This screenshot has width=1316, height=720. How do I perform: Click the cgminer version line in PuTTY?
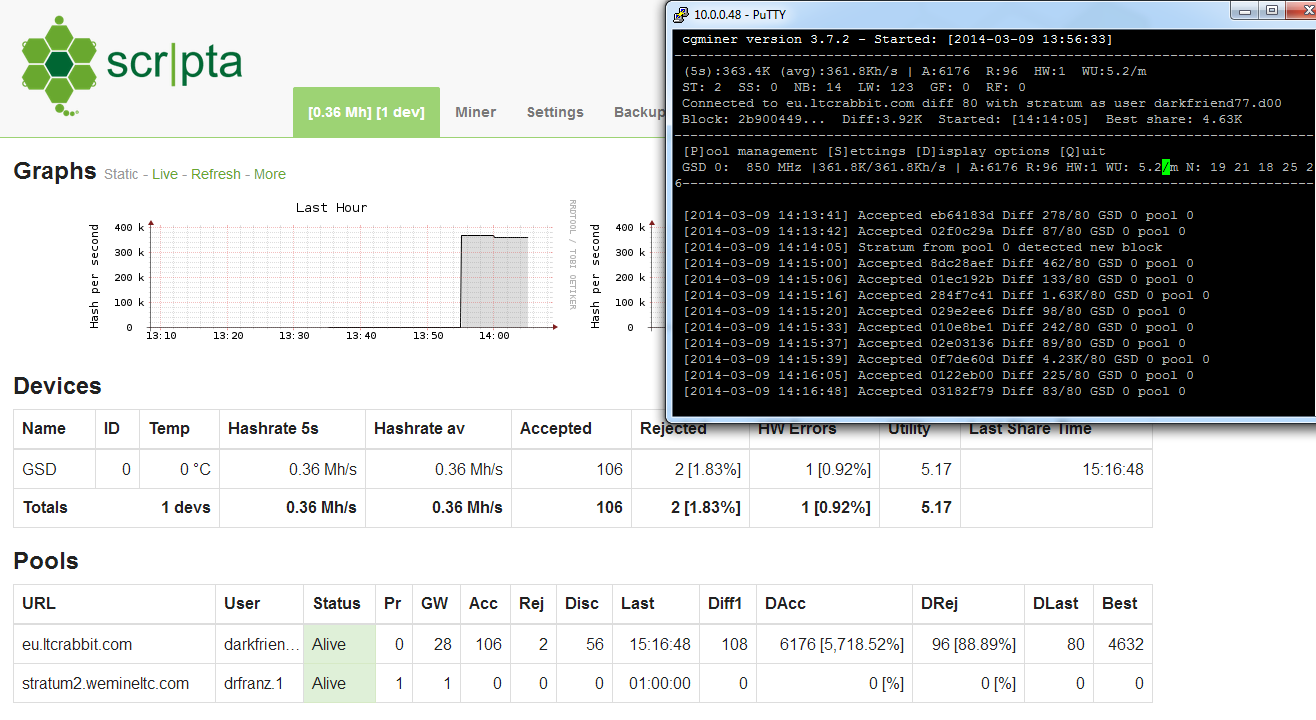[x=897, y=39]
